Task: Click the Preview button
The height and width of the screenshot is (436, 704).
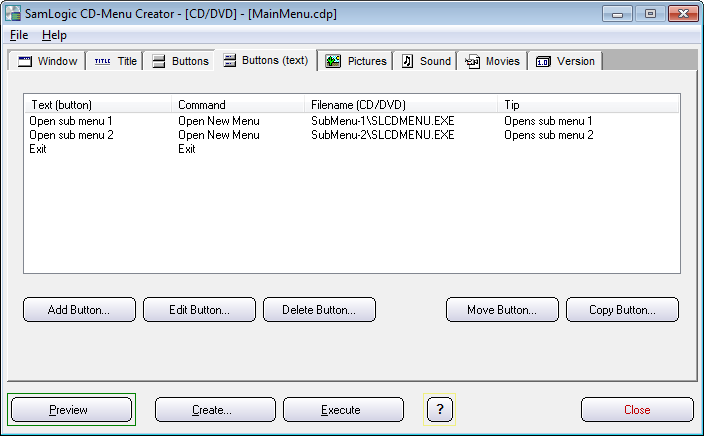Action: click(x=71, y=410)
